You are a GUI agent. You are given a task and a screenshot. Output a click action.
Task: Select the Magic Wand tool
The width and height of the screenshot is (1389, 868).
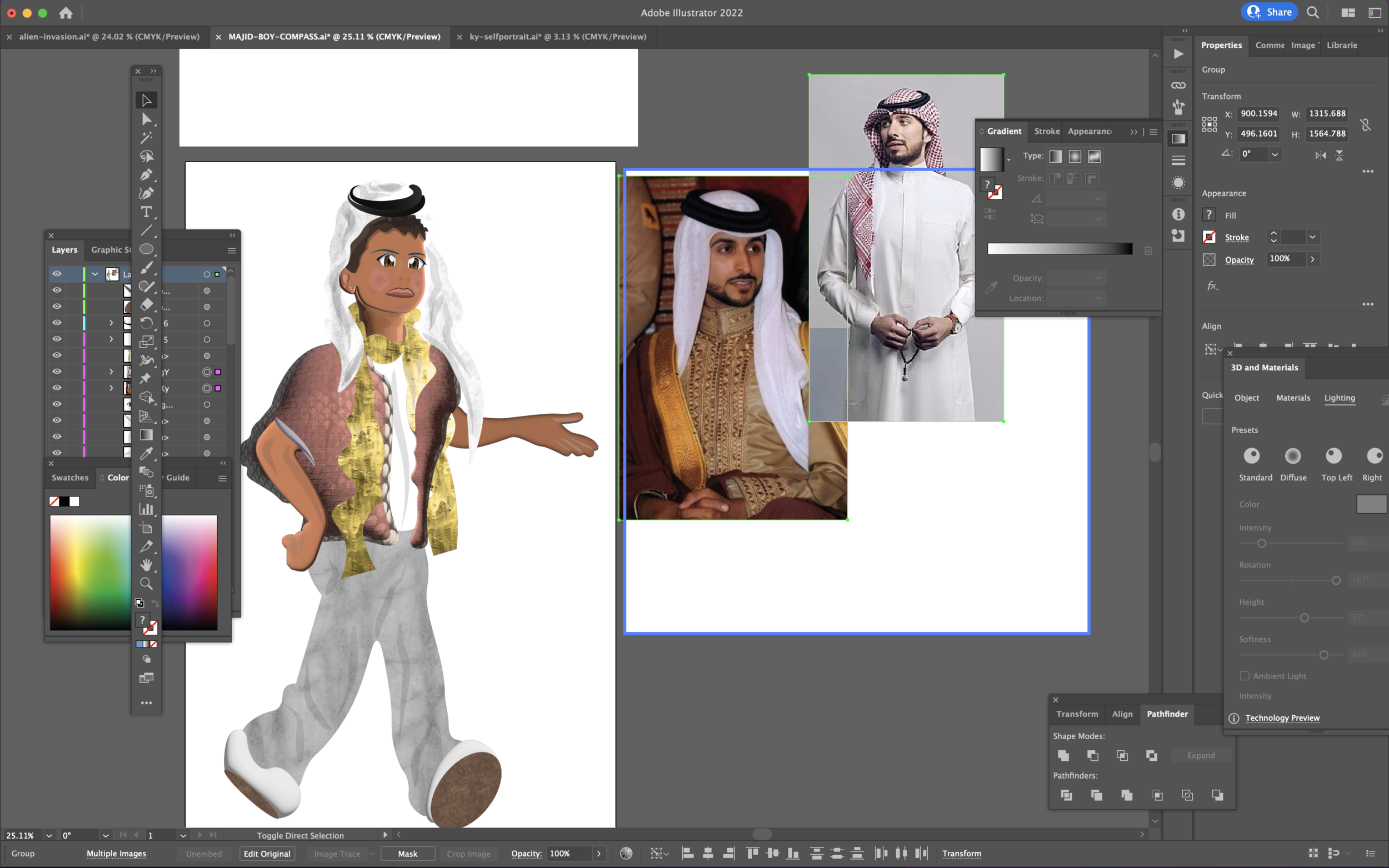(x=147, y=138)
